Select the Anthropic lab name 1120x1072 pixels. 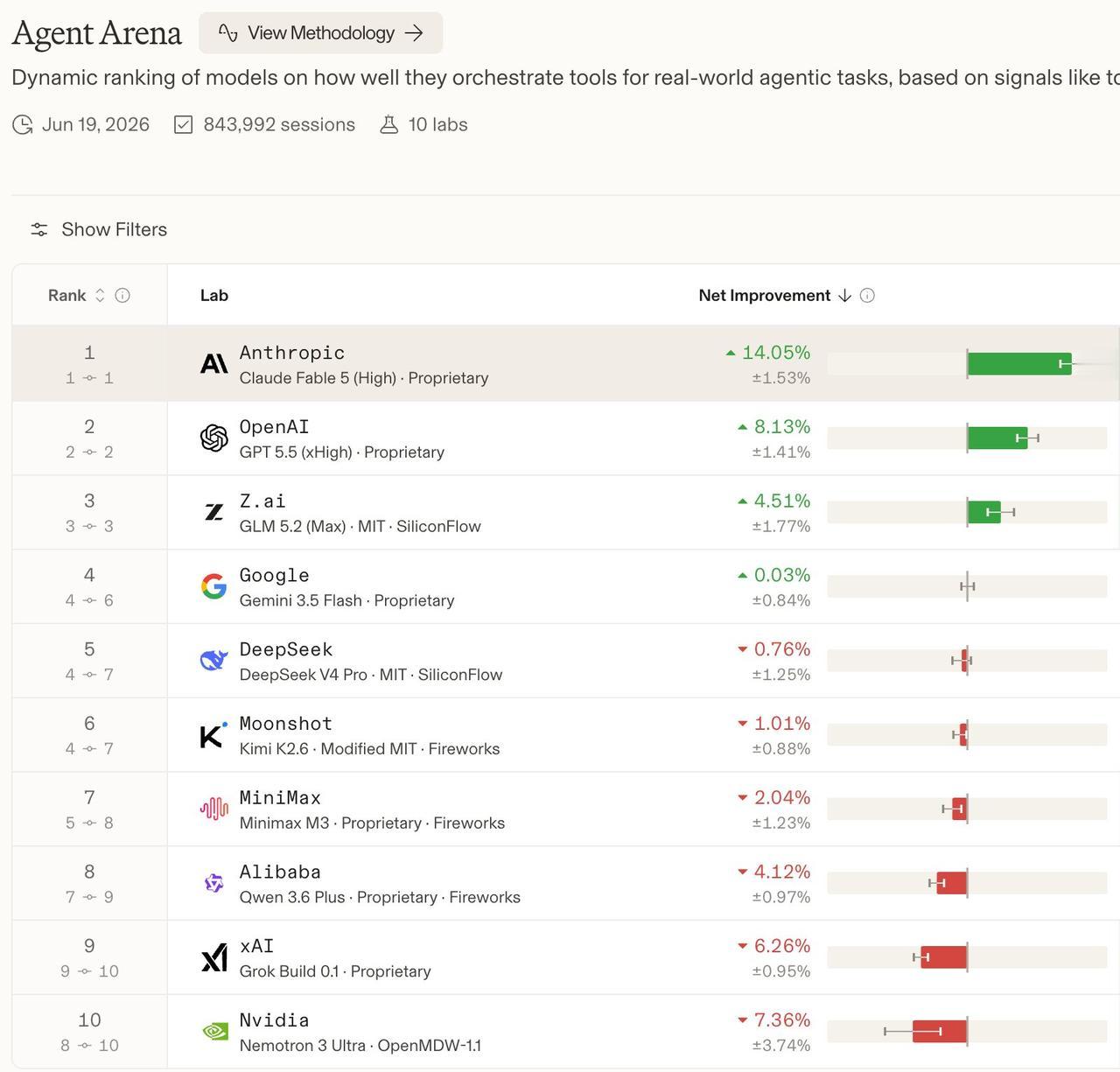point(292,353)
